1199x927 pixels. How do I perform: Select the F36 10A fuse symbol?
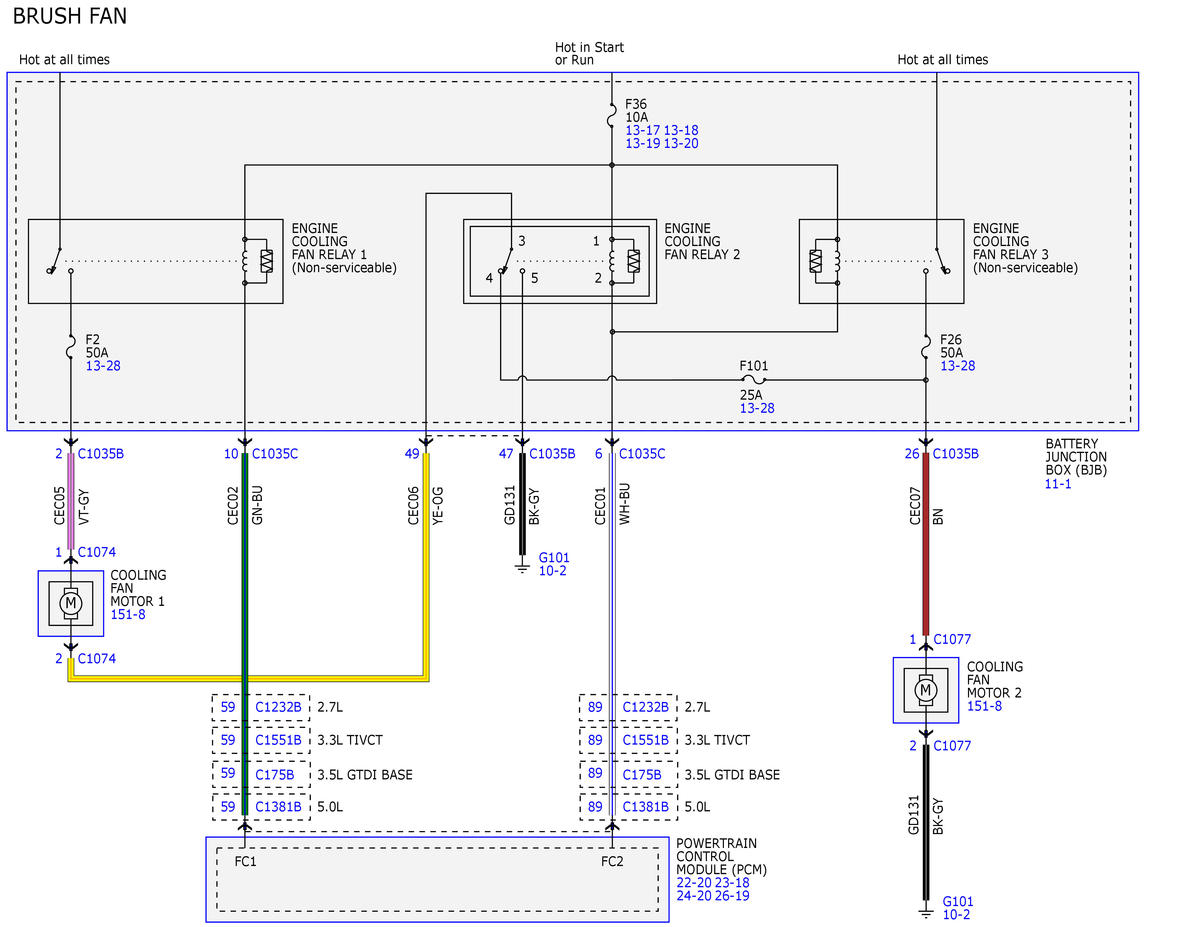coord(612,116)
